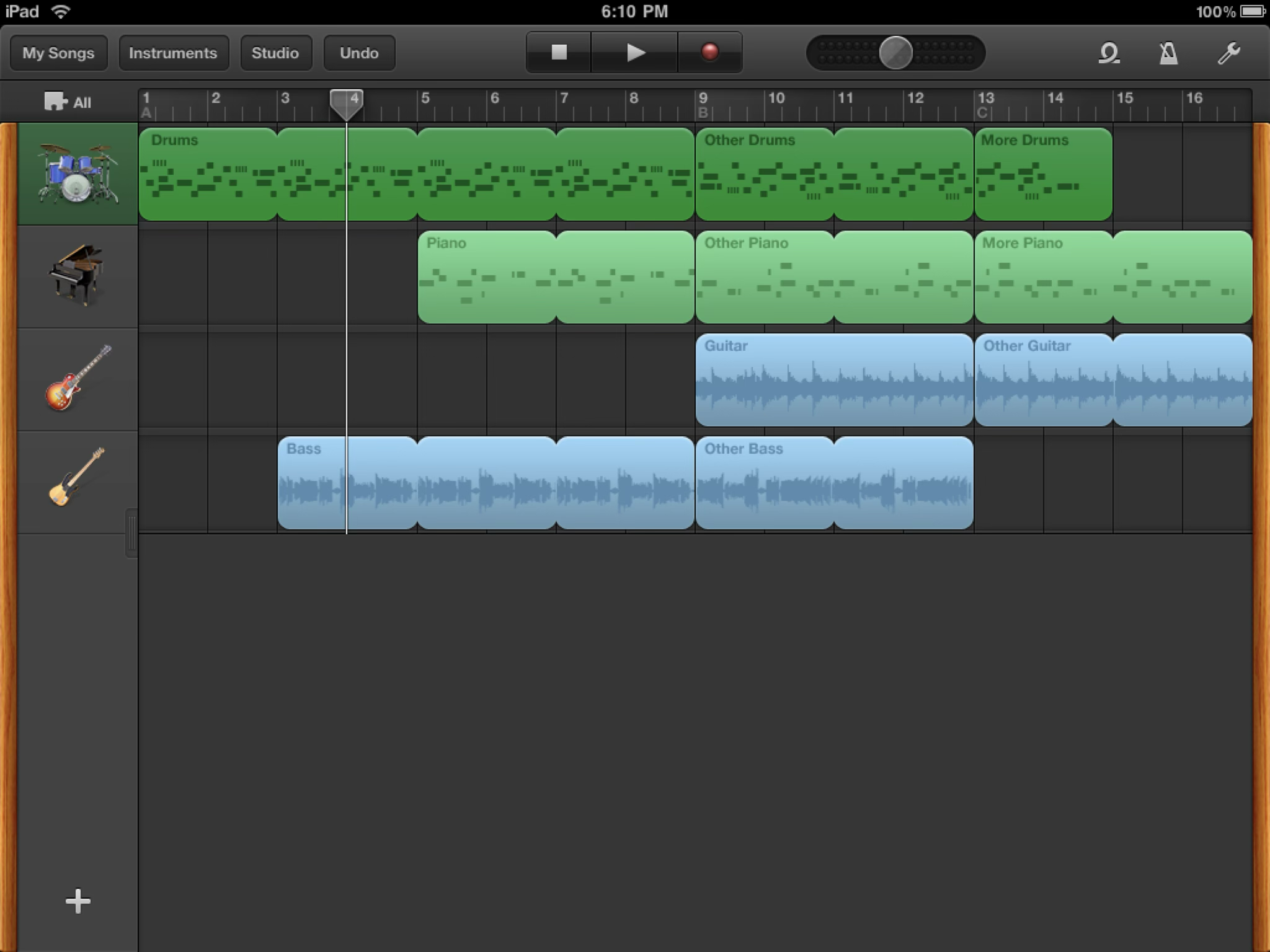Screen dimensions: 1270x952
Task: Open the Instruments browser
Action: click(x=174, y=53)
